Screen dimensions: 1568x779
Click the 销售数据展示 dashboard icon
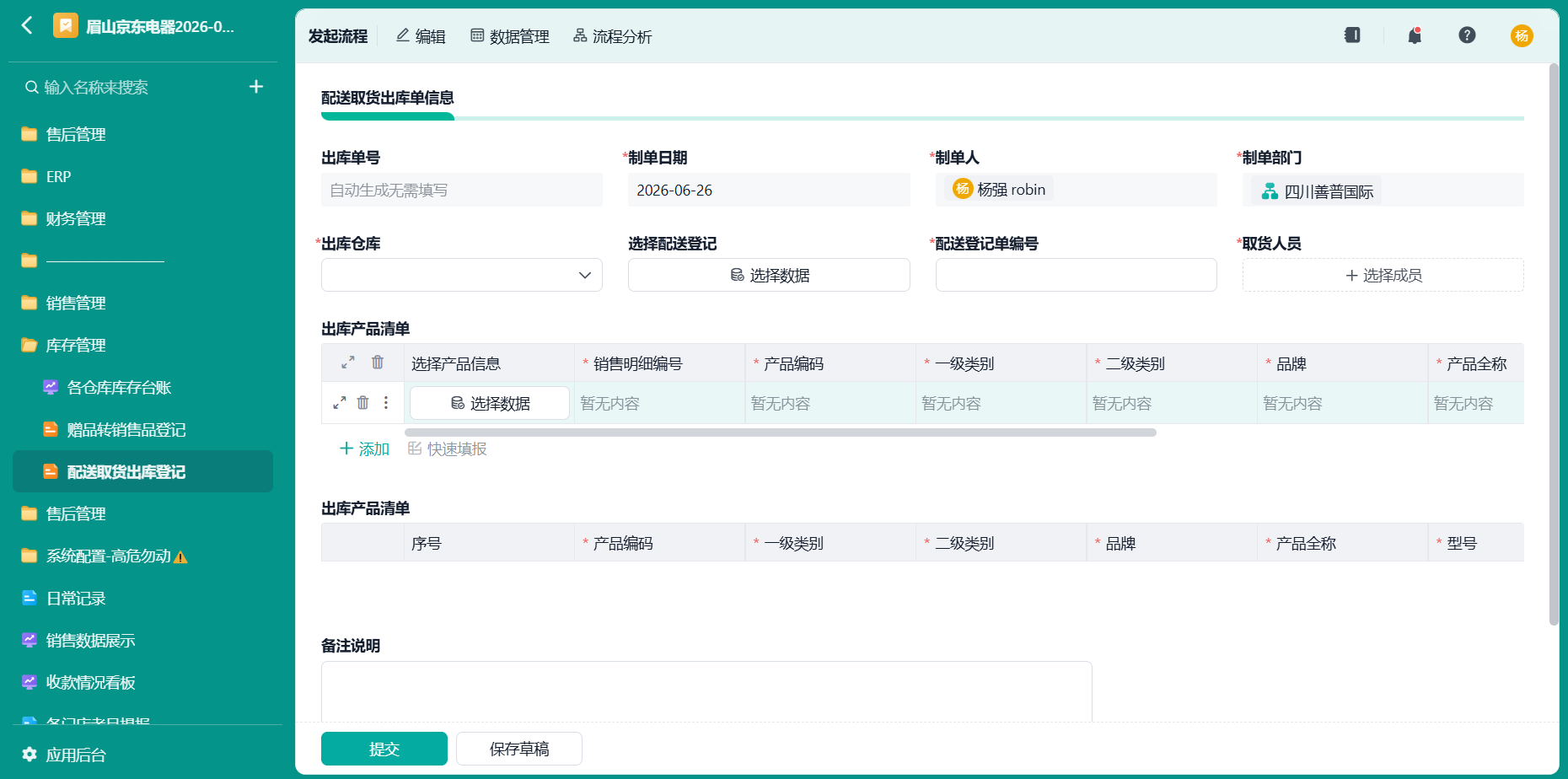[x=30, y=640]
